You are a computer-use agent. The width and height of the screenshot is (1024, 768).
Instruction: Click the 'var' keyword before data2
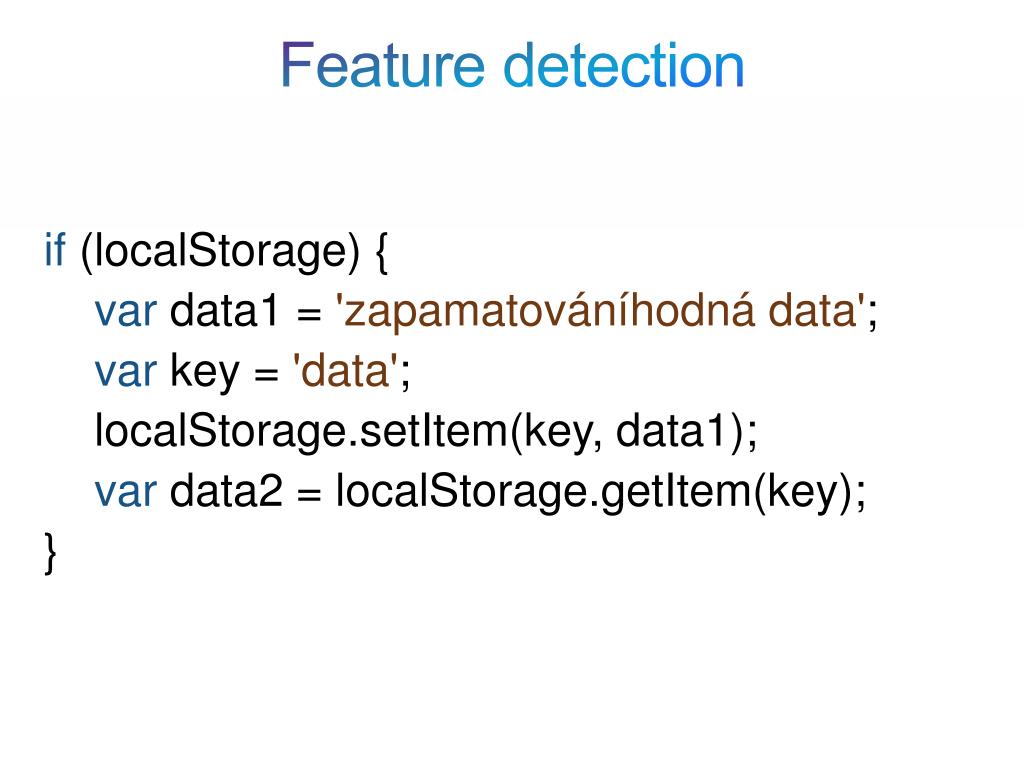tap(126, 492)
